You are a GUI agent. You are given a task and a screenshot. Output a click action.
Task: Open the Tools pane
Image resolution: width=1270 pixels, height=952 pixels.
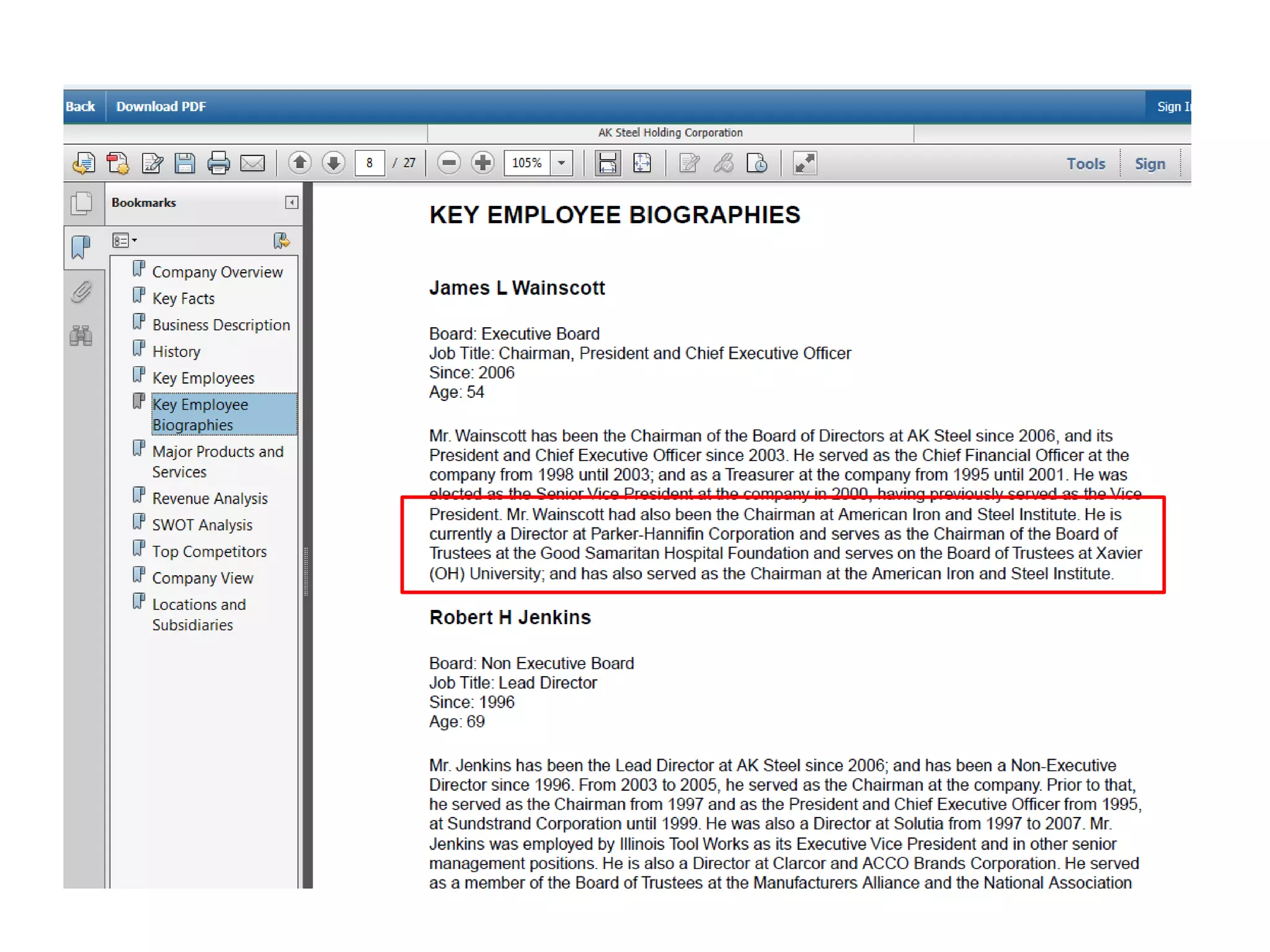pyautogui.click(x=1085, y=164)
